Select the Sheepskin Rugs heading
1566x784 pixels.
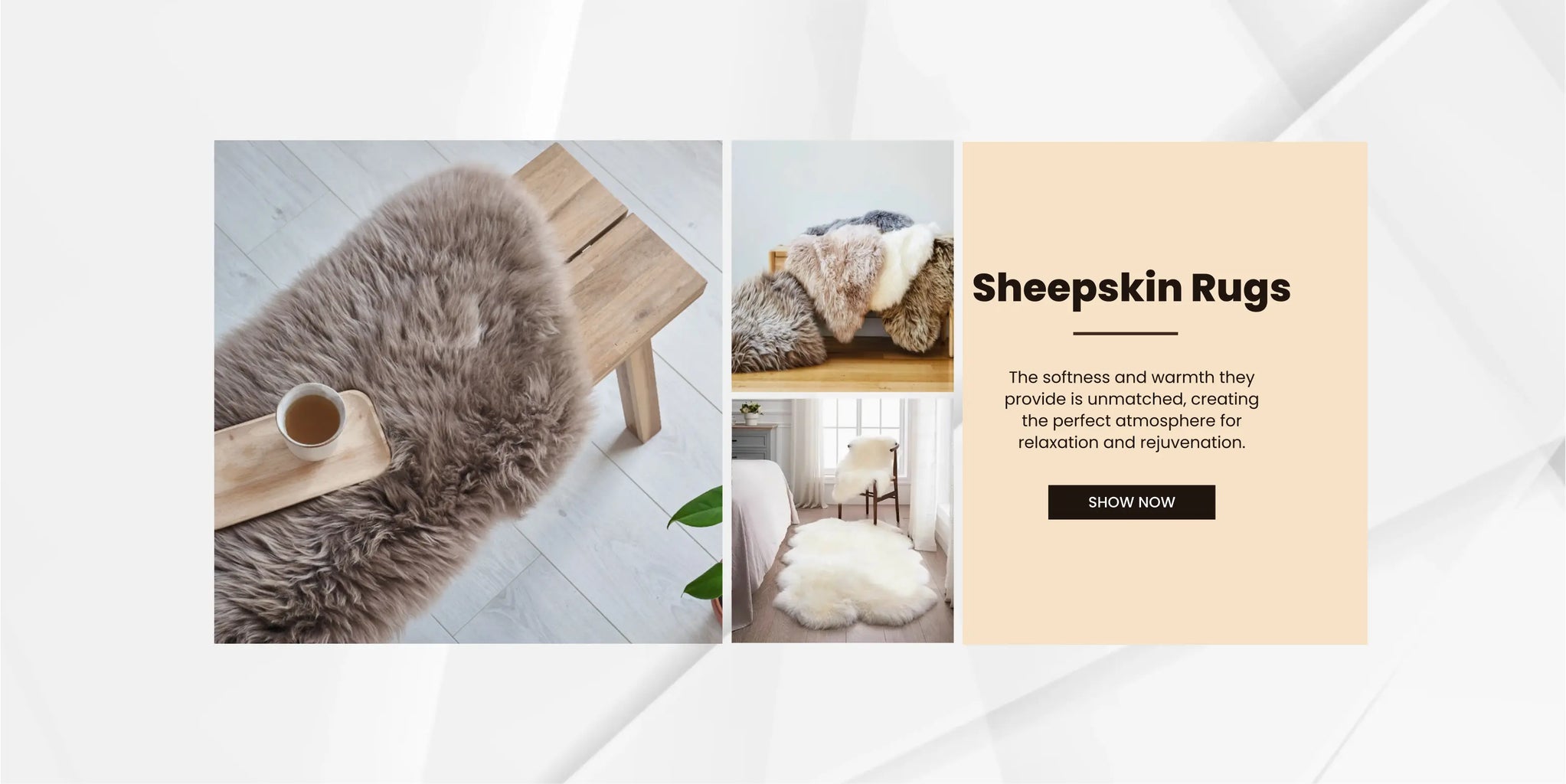pyautogui.click(x=1131, y=288)
